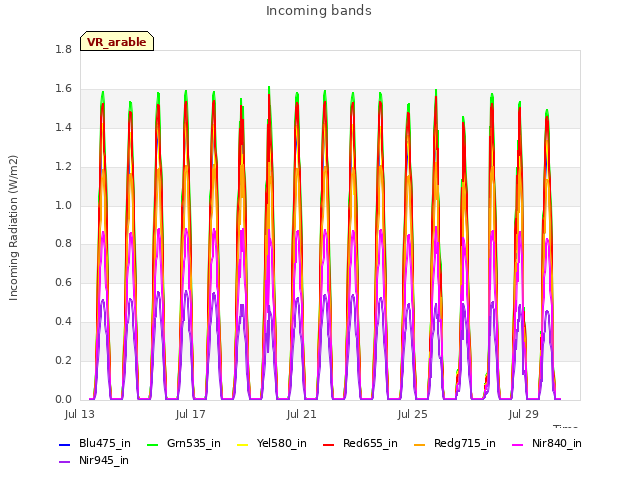Click the green Grn535_in legend color marker
640x480 pixels.
pyautogui.click(x=153, y=444)
